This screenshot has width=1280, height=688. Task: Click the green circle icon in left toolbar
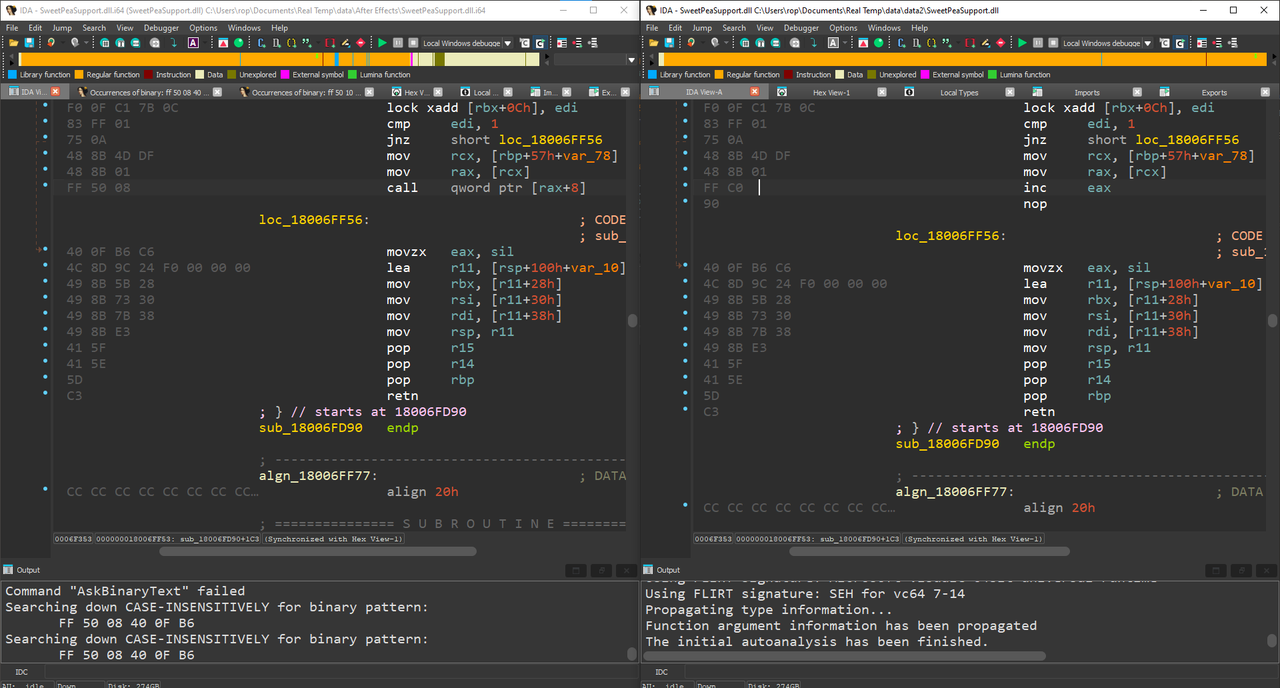click(x=238, y=43)
